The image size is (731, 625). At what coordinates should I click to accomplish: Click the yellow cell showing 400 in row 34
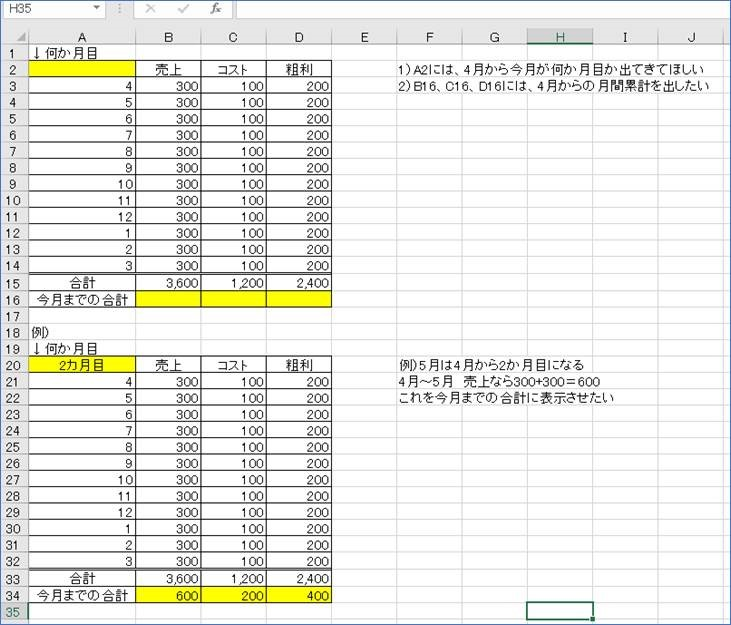tap(299, 595)
